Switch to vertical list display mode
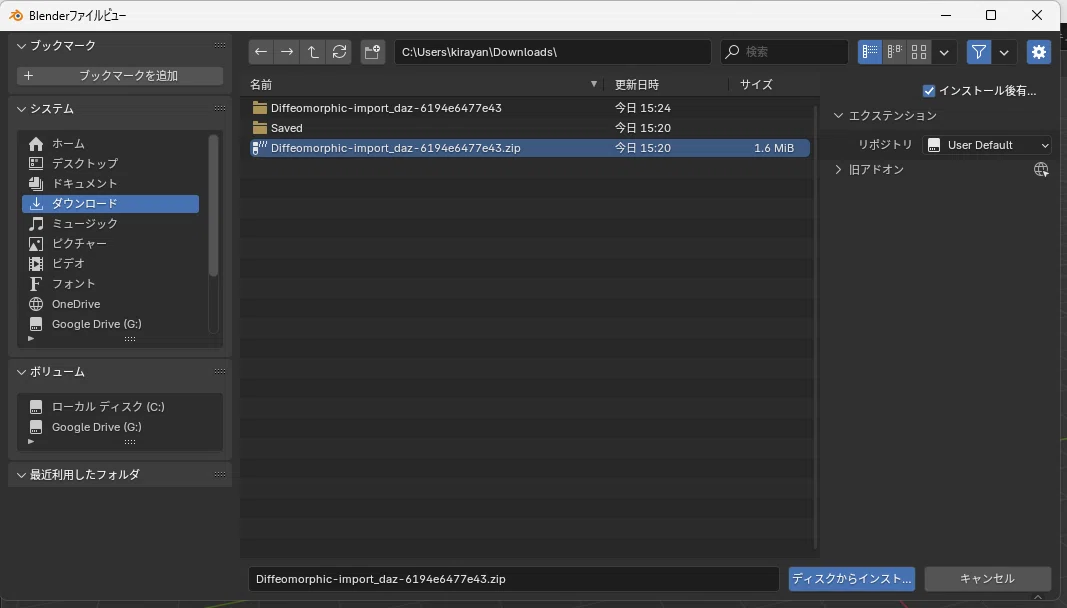The width and height of the screenshot is (1067, 608). click(x=870, y=52)
